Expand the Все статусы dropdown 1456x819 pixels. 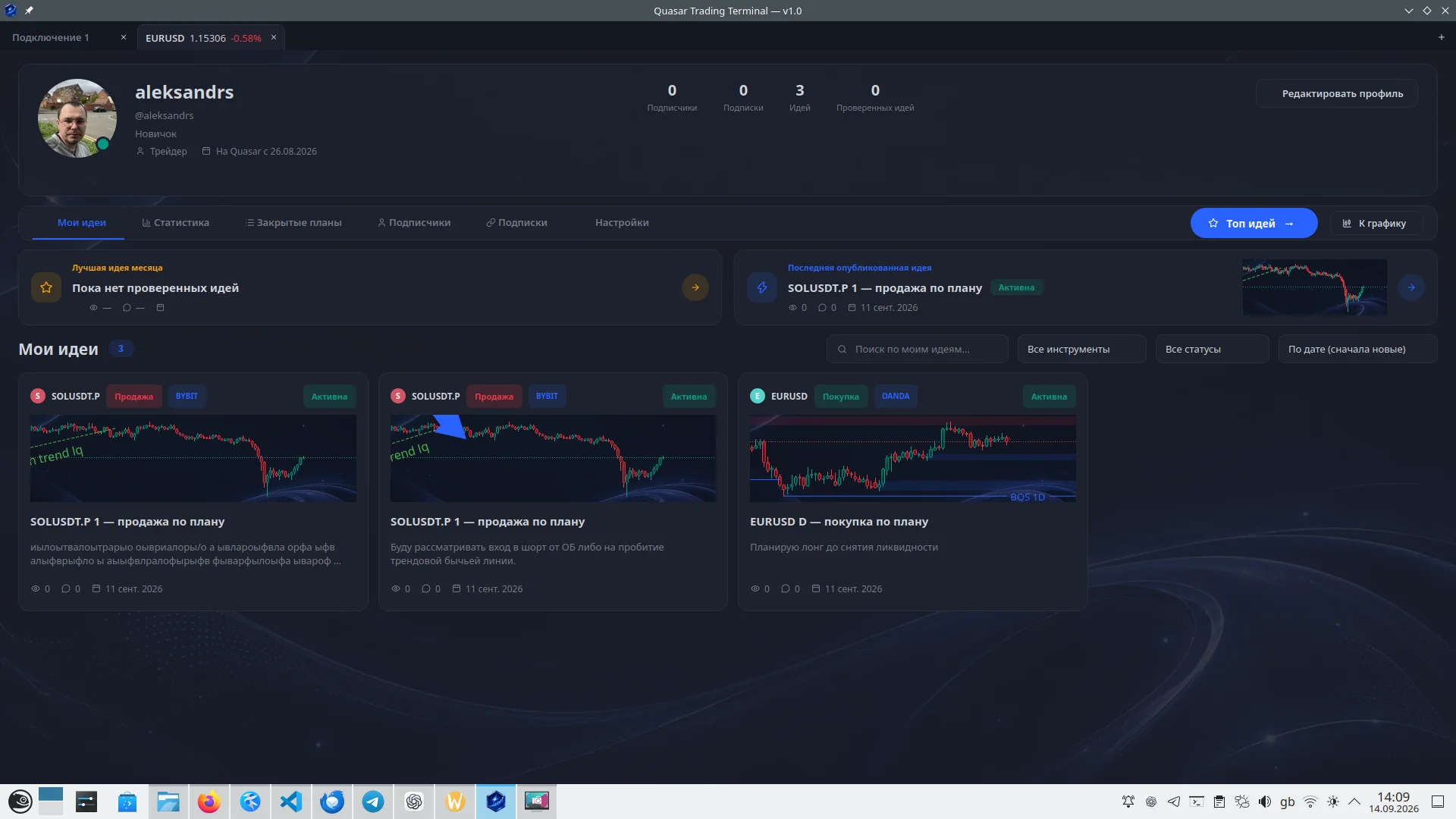tap(1213, 350)
